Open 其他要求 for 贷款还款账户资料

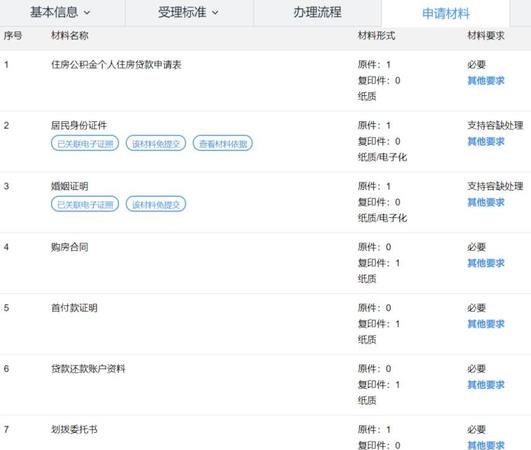coord(486,384)
